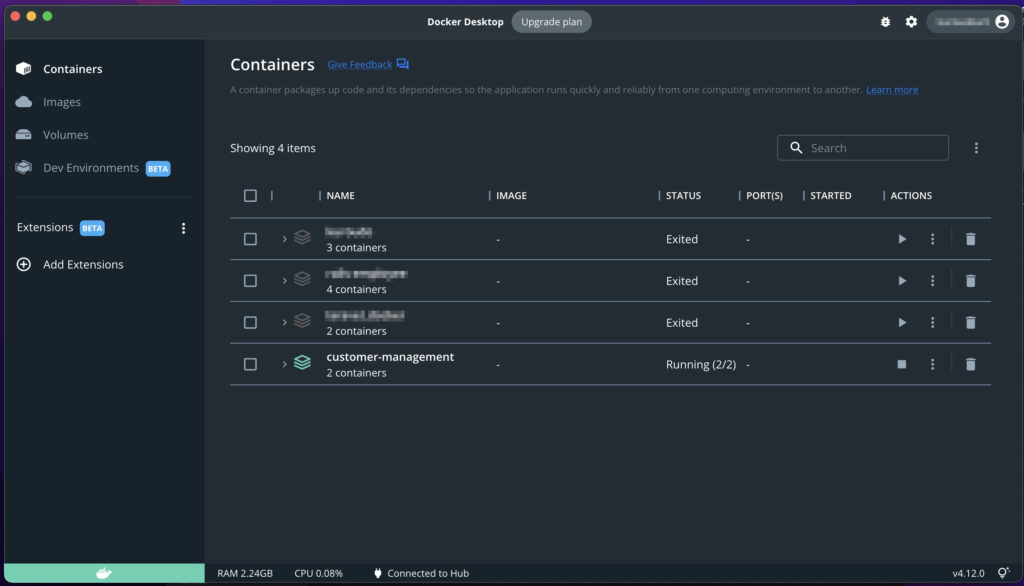Click the Upgrade plan button
Image resolution: width=1024 pixels, height=586 pixels.
tap(551, 22)
